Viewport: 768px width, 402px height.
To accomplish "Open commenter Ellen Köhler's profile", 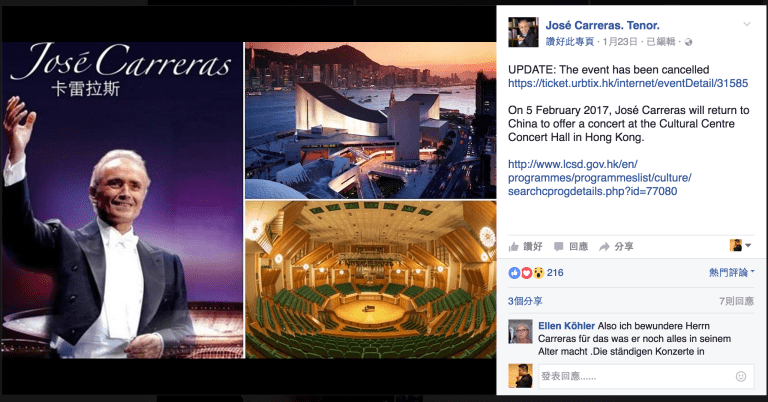I will pos(566,326).
